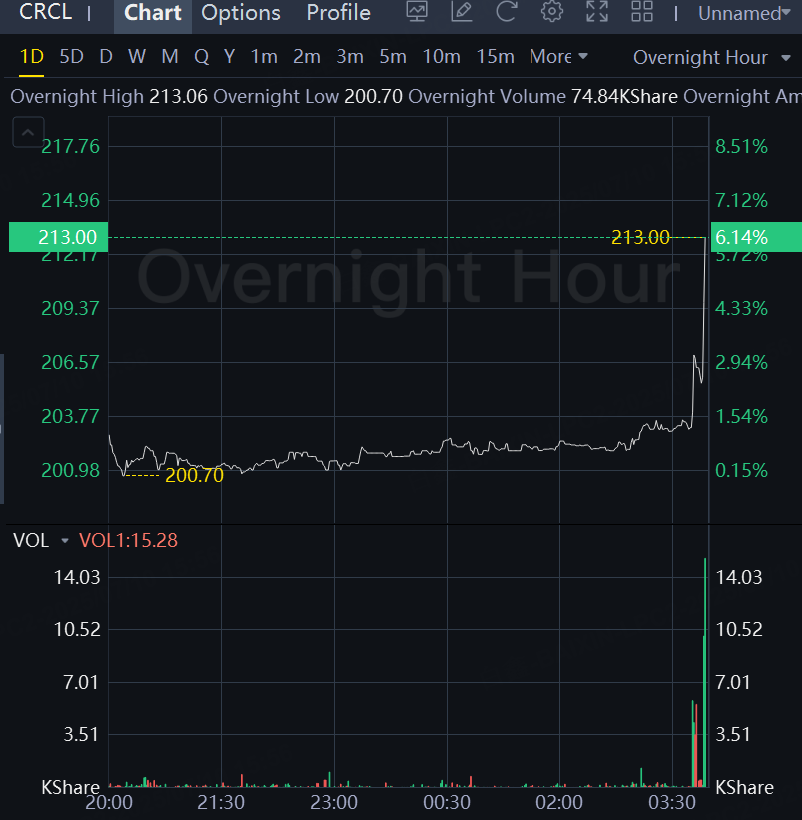Click the Overnight Volume 74.84KShare value
The height and width of the screenshot is (820, 802).
click(x=624, y=97)
